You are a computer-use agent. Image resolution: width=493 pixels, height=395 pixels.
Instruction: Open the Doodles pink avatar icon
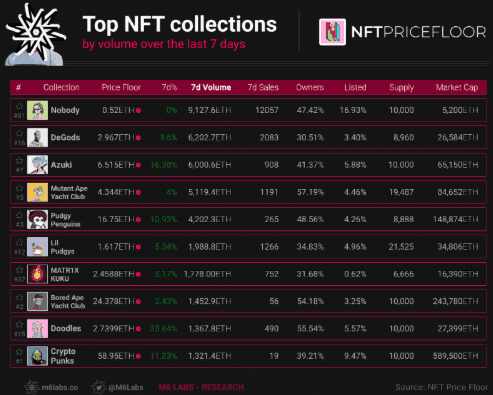[37, 328]
